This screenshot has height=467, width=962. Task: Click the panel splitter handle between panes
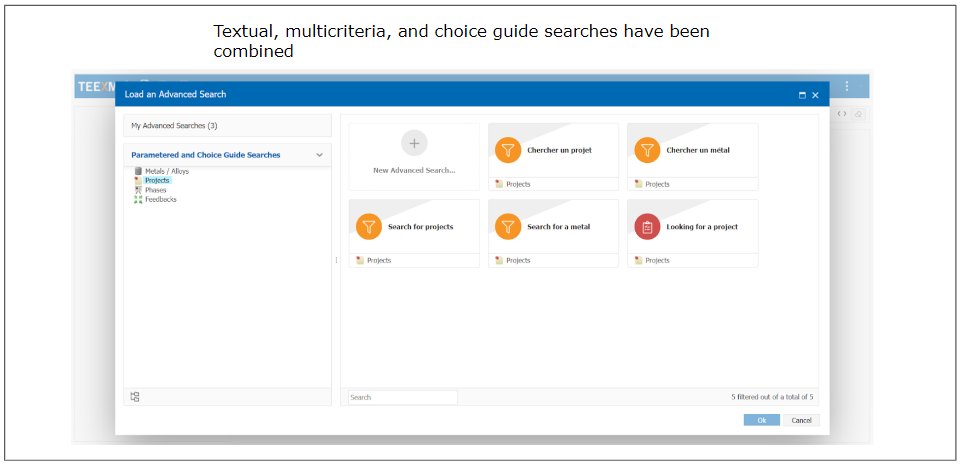coord(336,260)
